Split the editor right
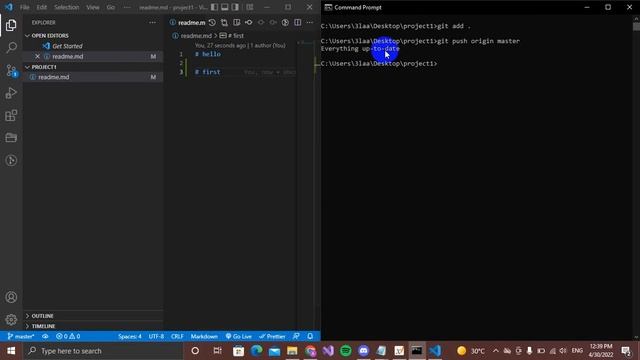This screenshot has height=360, width=640. (298, 22)
